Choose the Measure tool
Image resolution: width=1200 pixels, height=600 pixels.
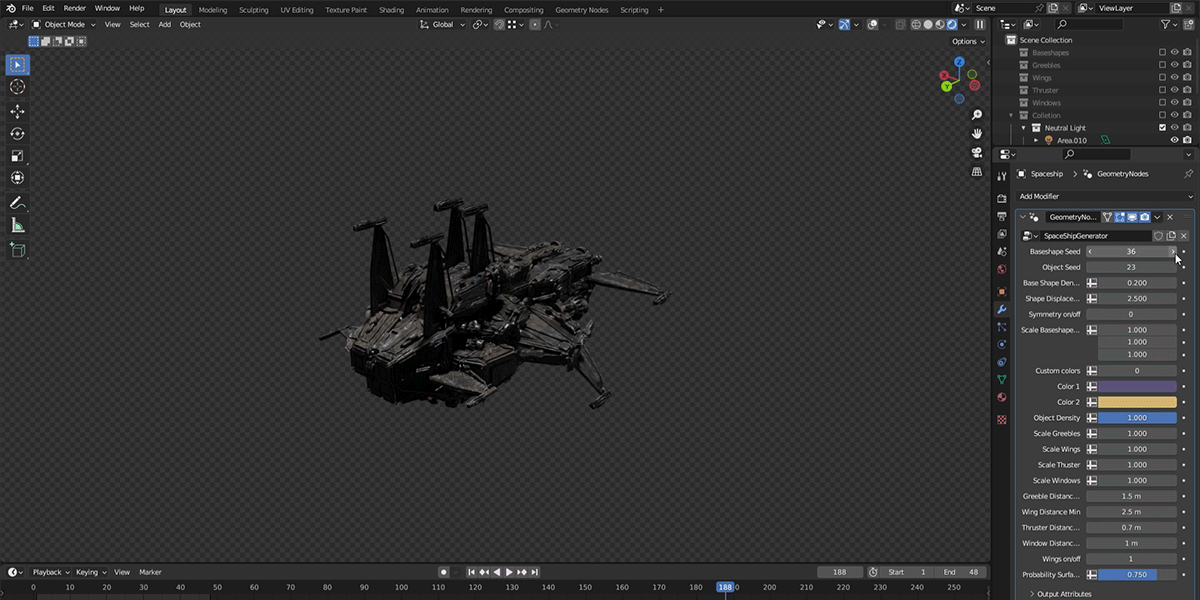[x=17, y=225]
